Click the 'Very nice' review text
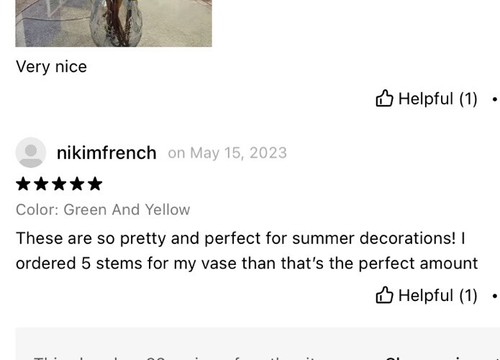This screenshot has width=500, height=360. pos(51,67)
